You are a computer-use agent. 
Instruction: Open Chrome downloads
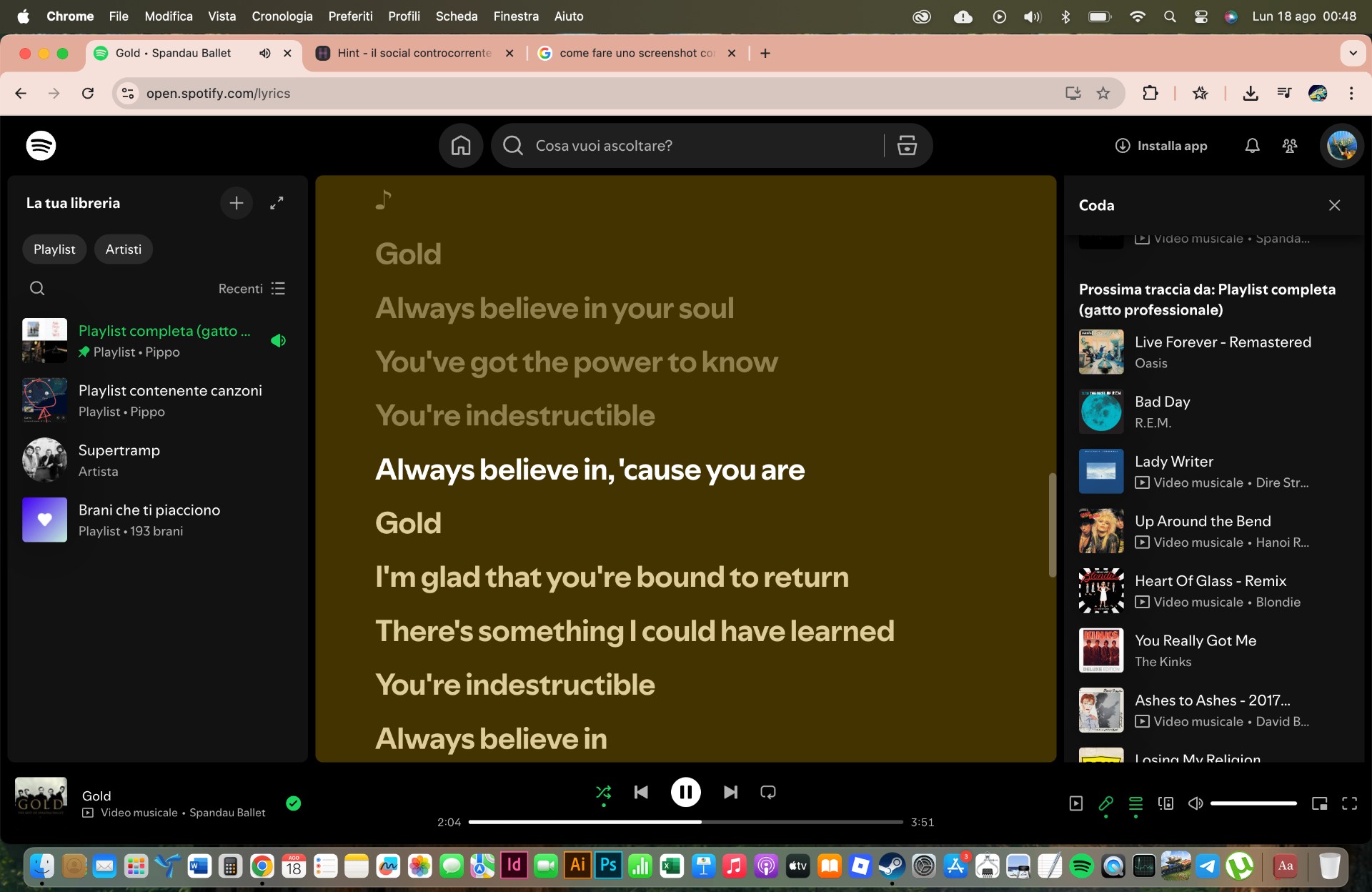pyautogui.click(x=1251, y=93)
